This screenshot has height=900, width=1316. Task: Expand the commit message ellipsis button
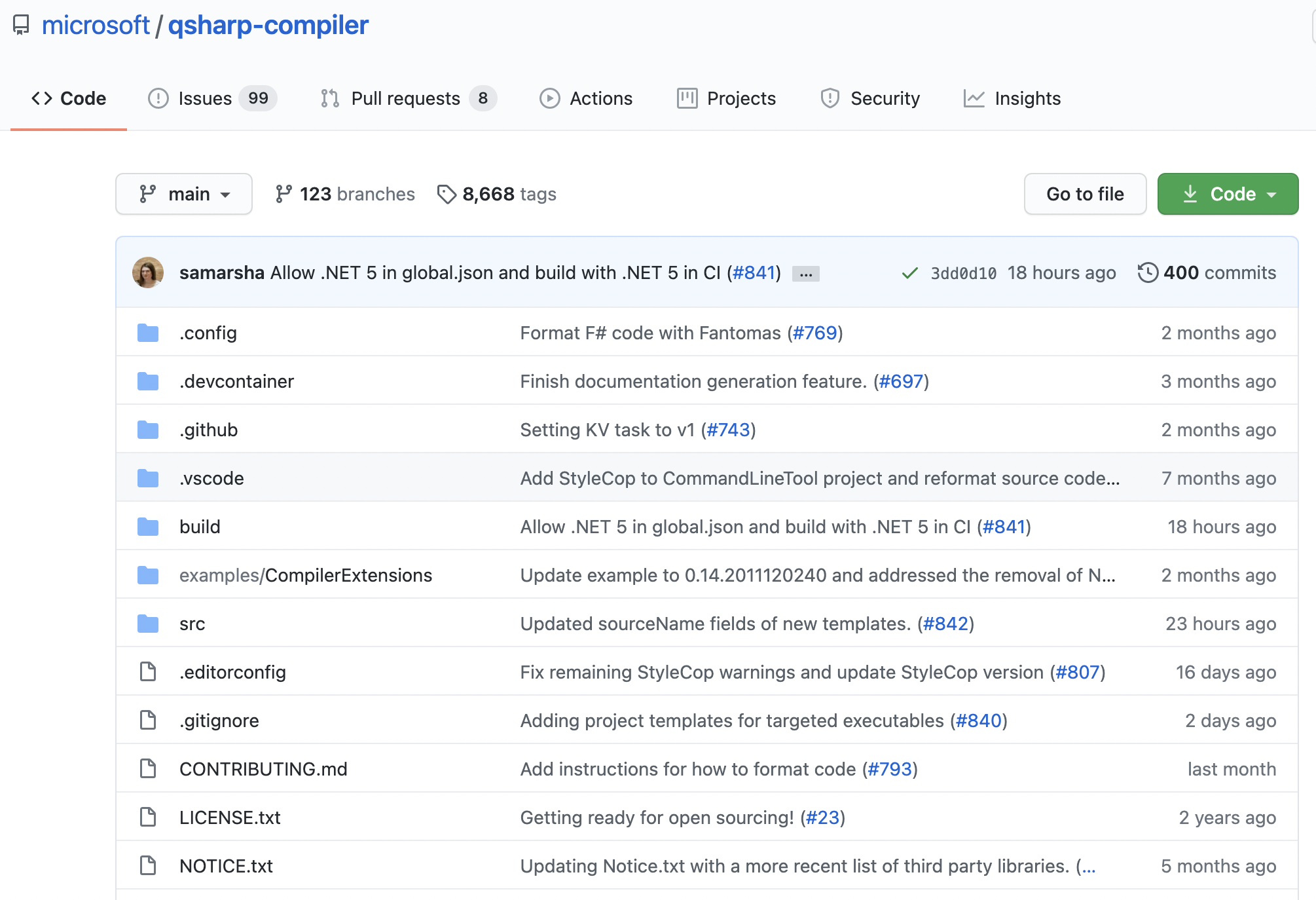[805, 274]
